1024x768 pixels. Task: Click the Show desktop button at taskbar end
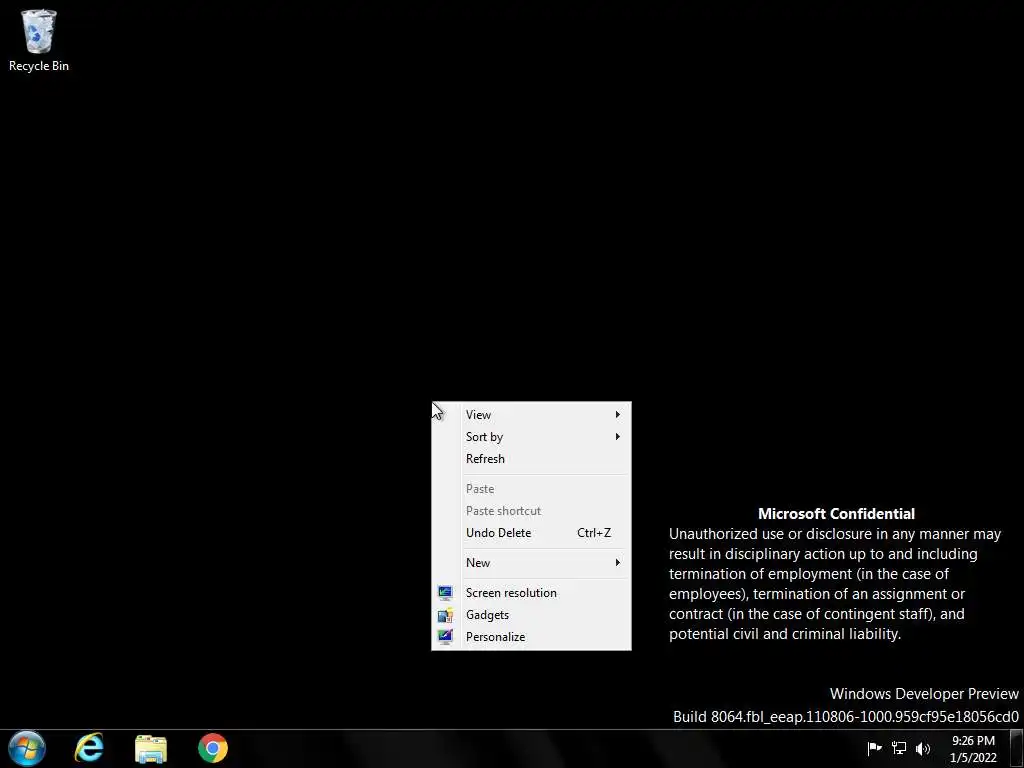coord(1016,749)
